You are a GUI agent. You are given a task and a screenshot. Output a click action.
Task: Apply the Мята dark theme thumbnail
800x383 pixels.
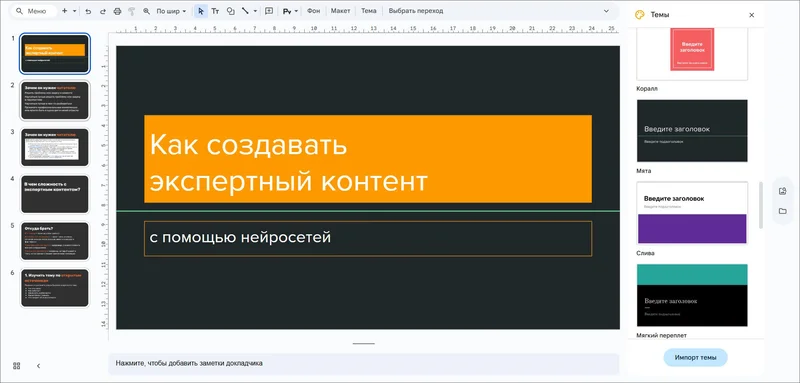pyautogui.click(x=692, y=131)
